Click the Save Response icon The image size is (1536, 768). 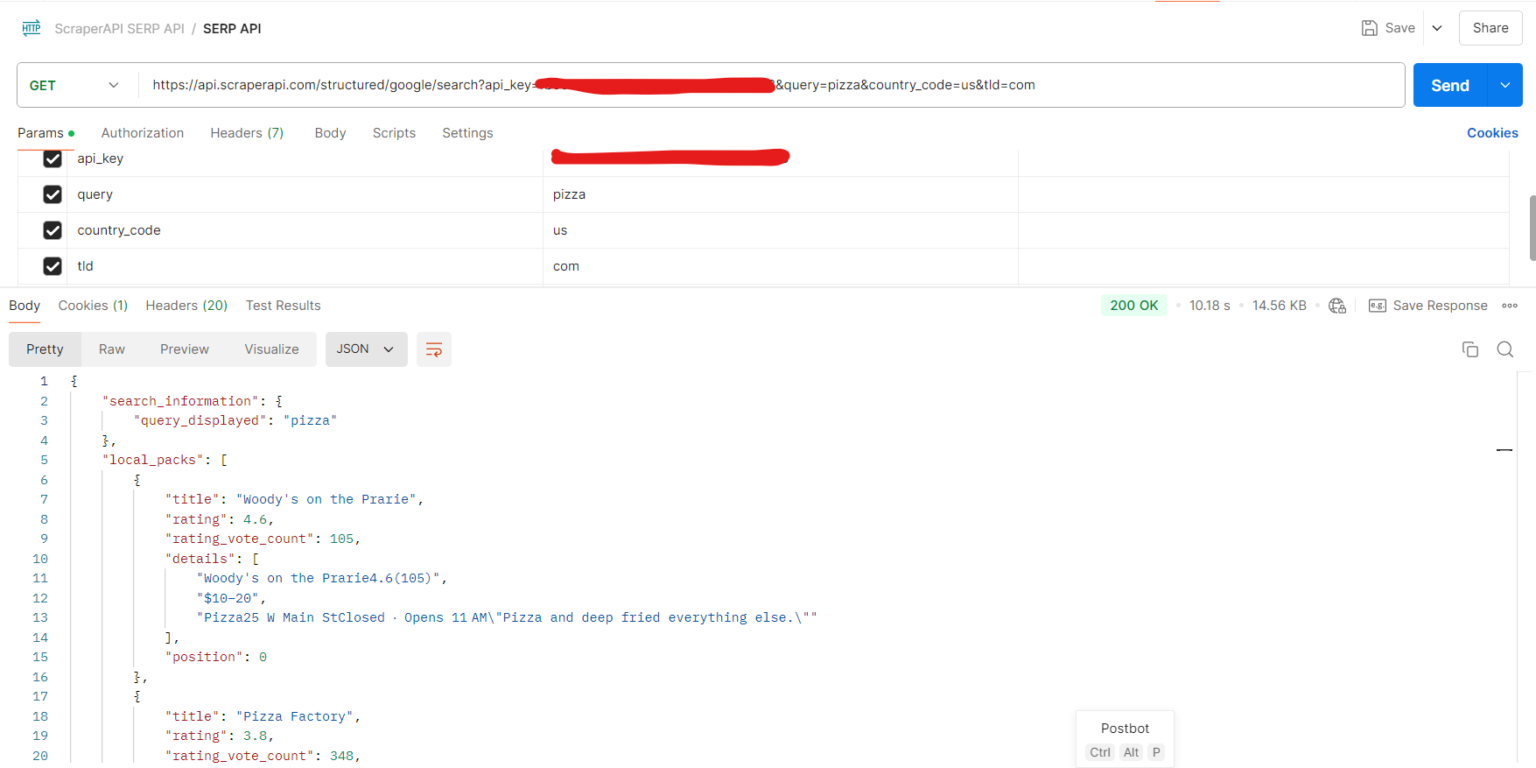pyautogui.click(x=1377, y=305)
